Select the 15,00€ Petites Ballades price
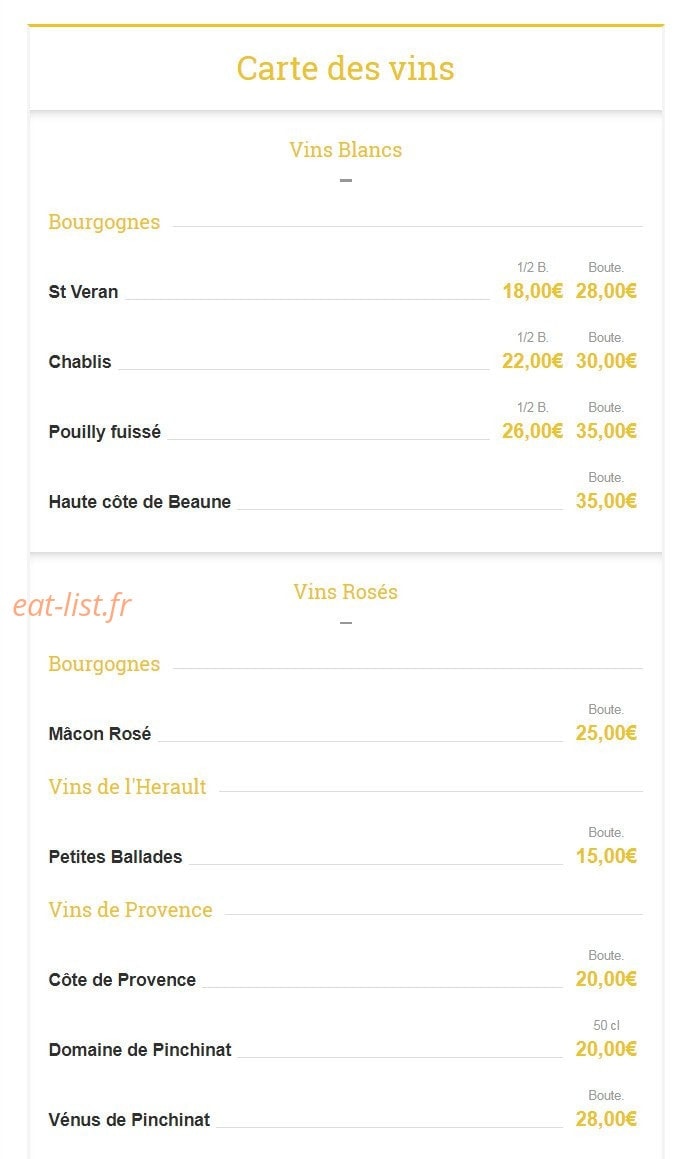Image resolution: width=696 pixels, height=1159 pixels. point(606,857)
